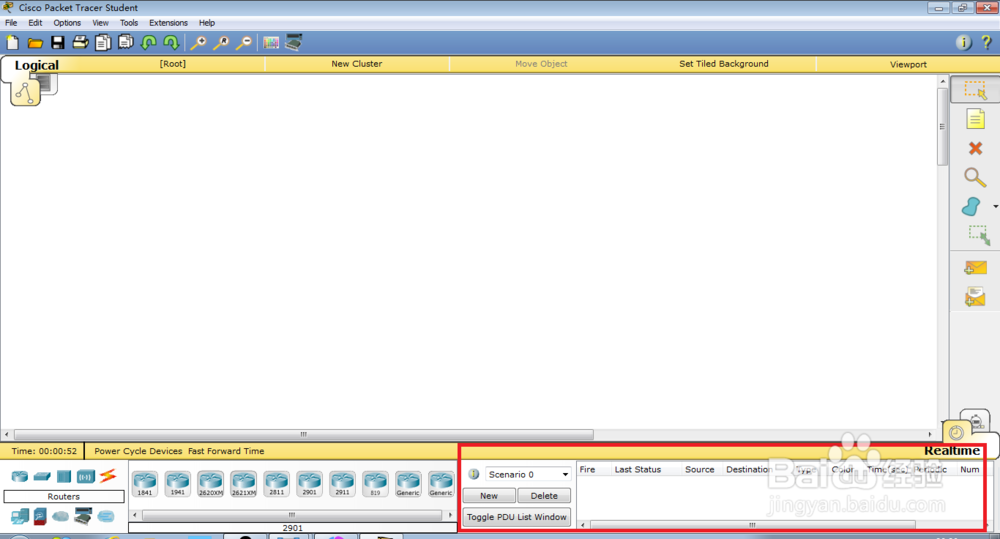The height and width of the screenshot is (539, 1000).
Task: Zoom in with the plus magnifier
Action: tap(198, 43)
